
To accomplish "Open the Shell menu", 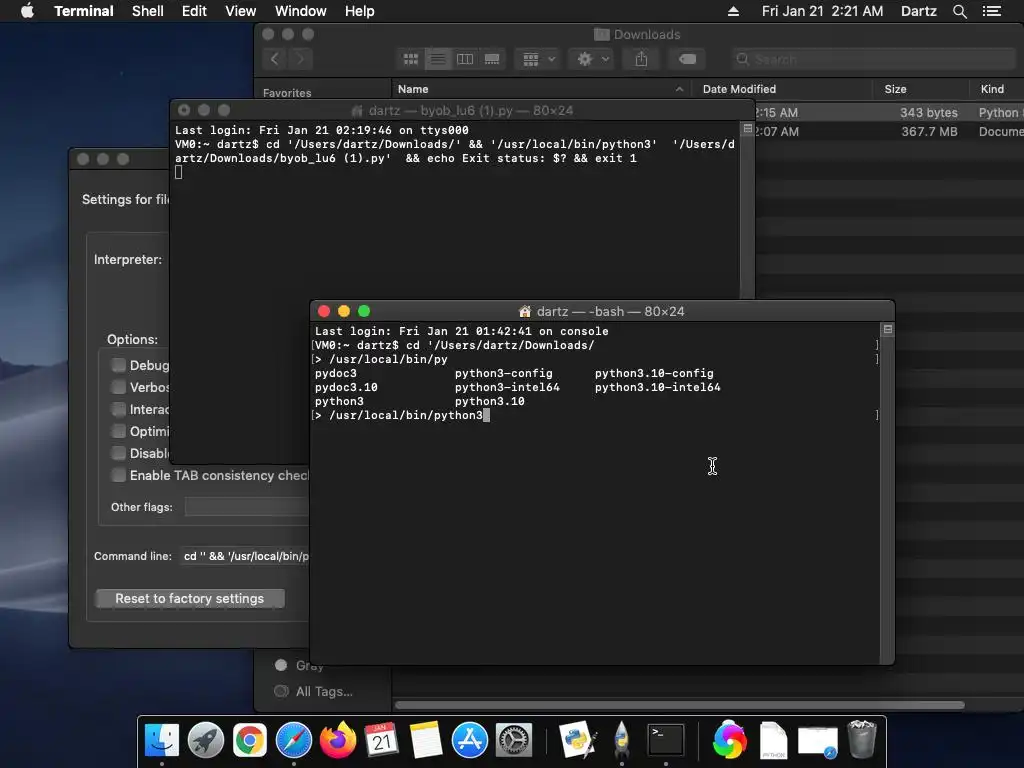I will pos(148,11).
